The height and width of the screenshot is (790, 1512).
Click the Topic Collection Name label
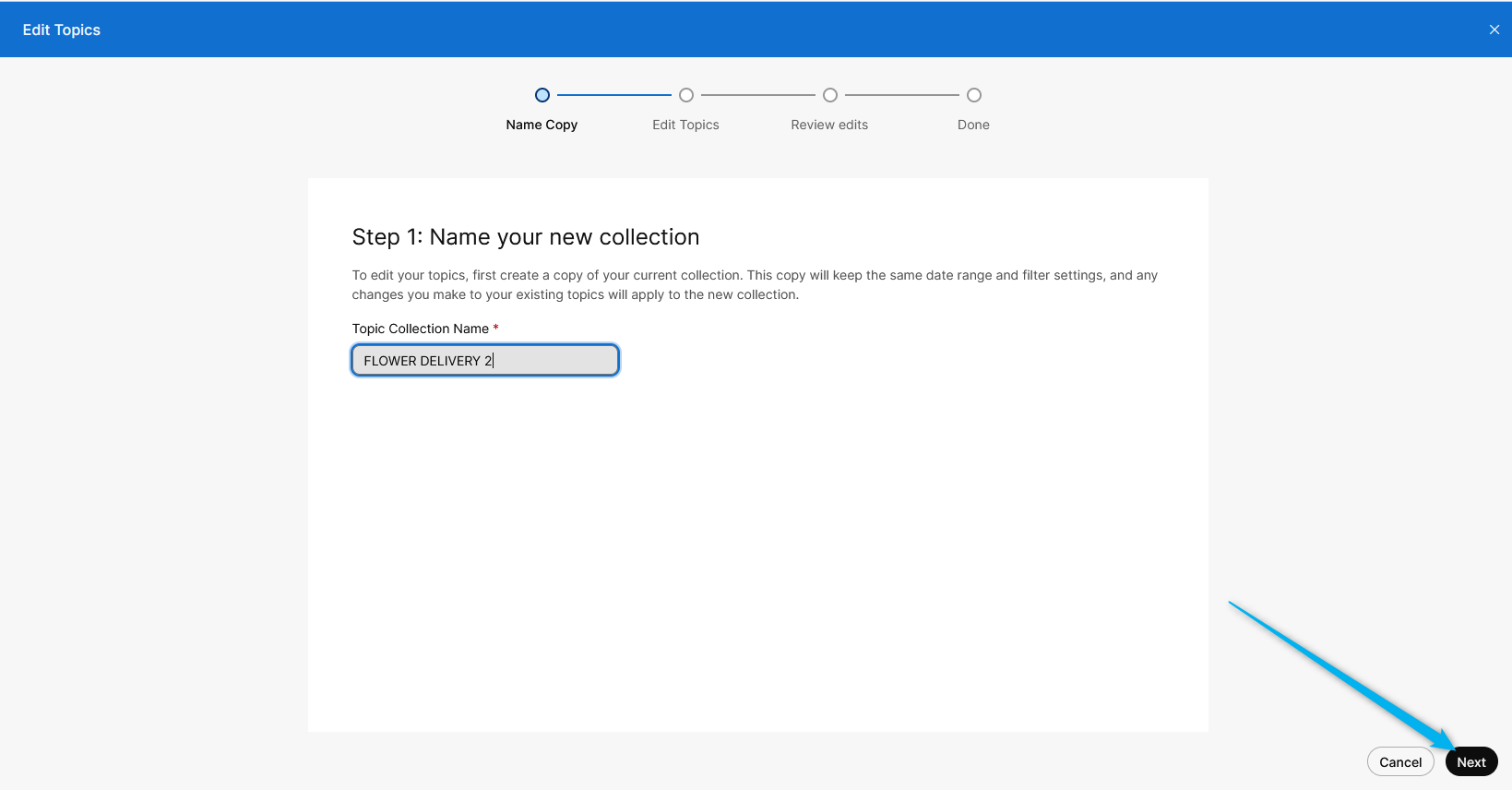pos(421,329)
